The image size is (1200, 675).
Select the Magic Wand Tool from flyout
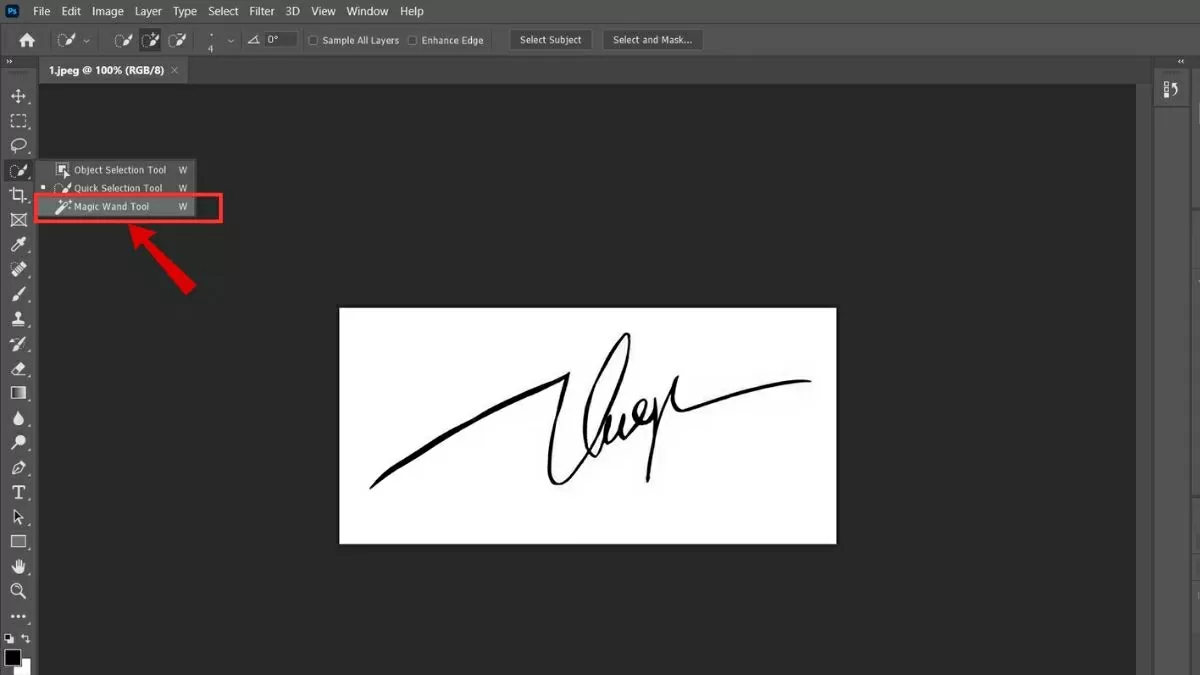tap(112, 207)
